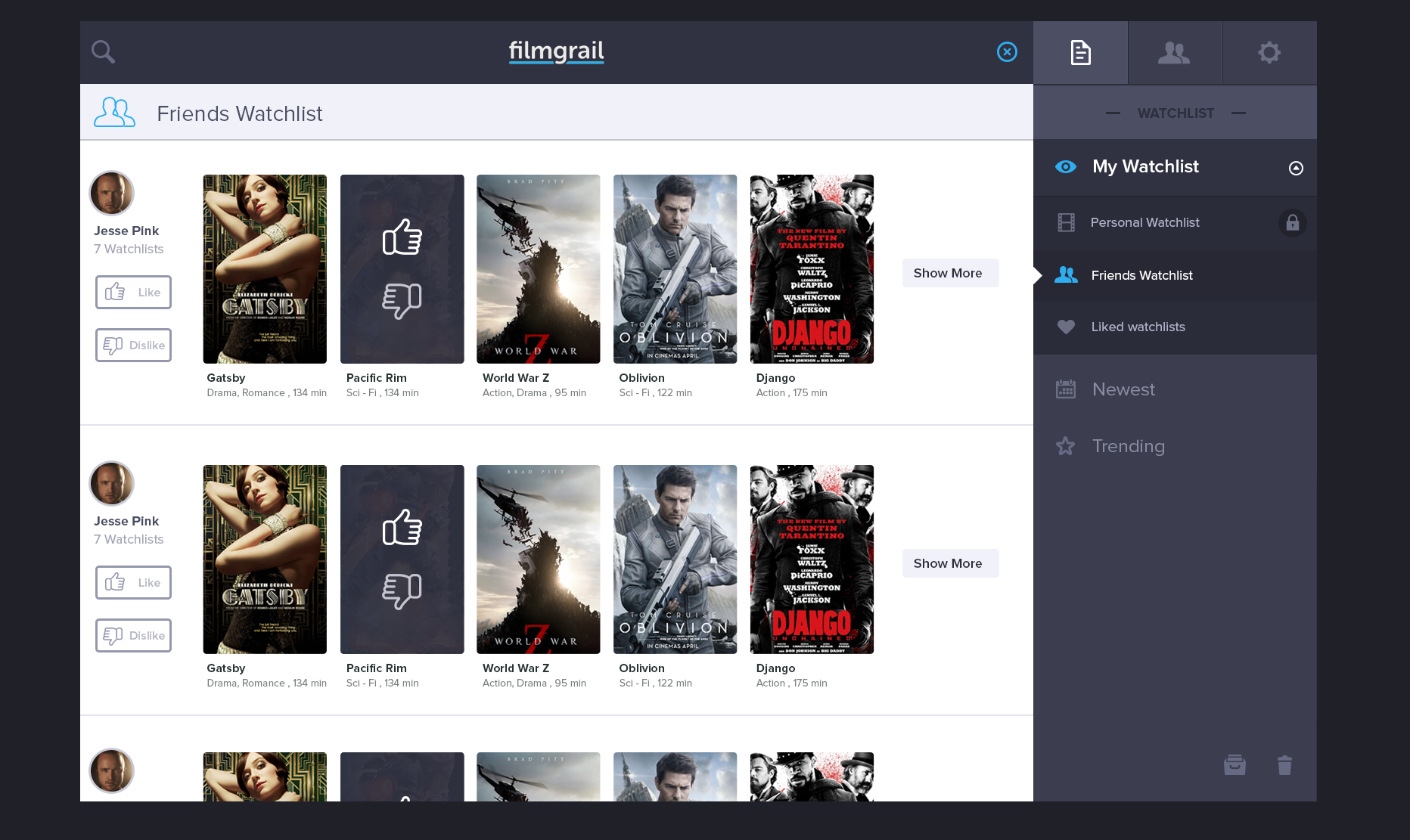Click the calendar icon next to Newest
This screenshot has width=1410, height=840.
click(1066, 389)
